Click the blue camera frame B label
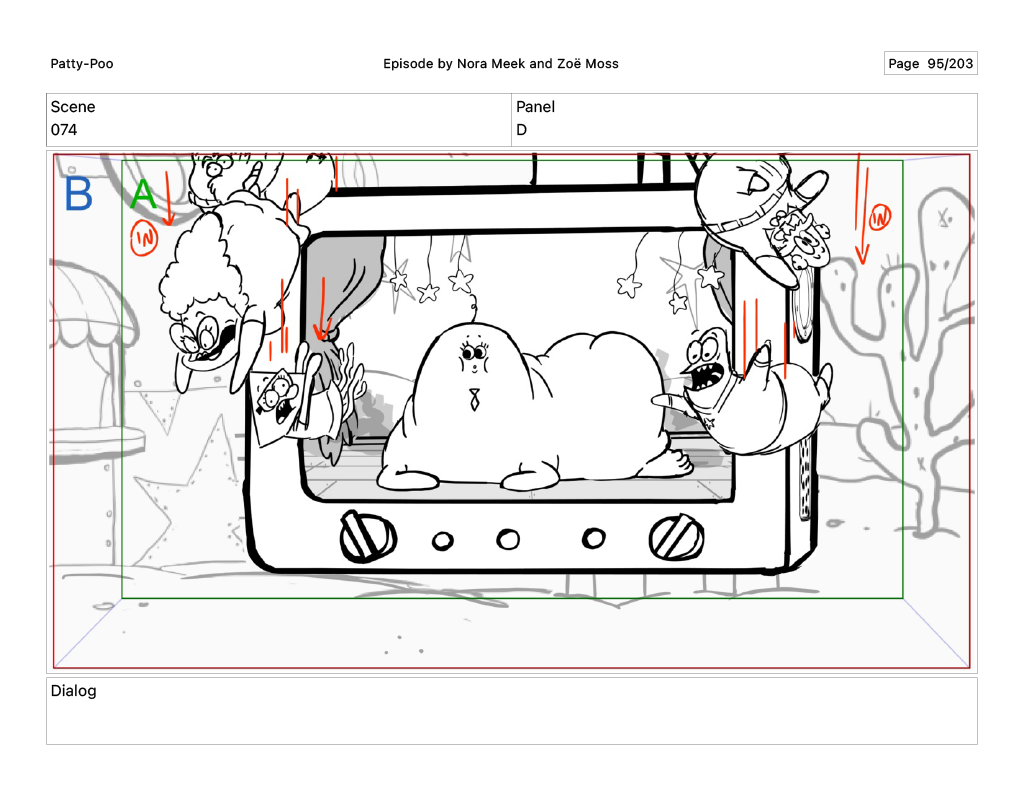This screenshot has width=1024, height=791. [x=78, y=195]
